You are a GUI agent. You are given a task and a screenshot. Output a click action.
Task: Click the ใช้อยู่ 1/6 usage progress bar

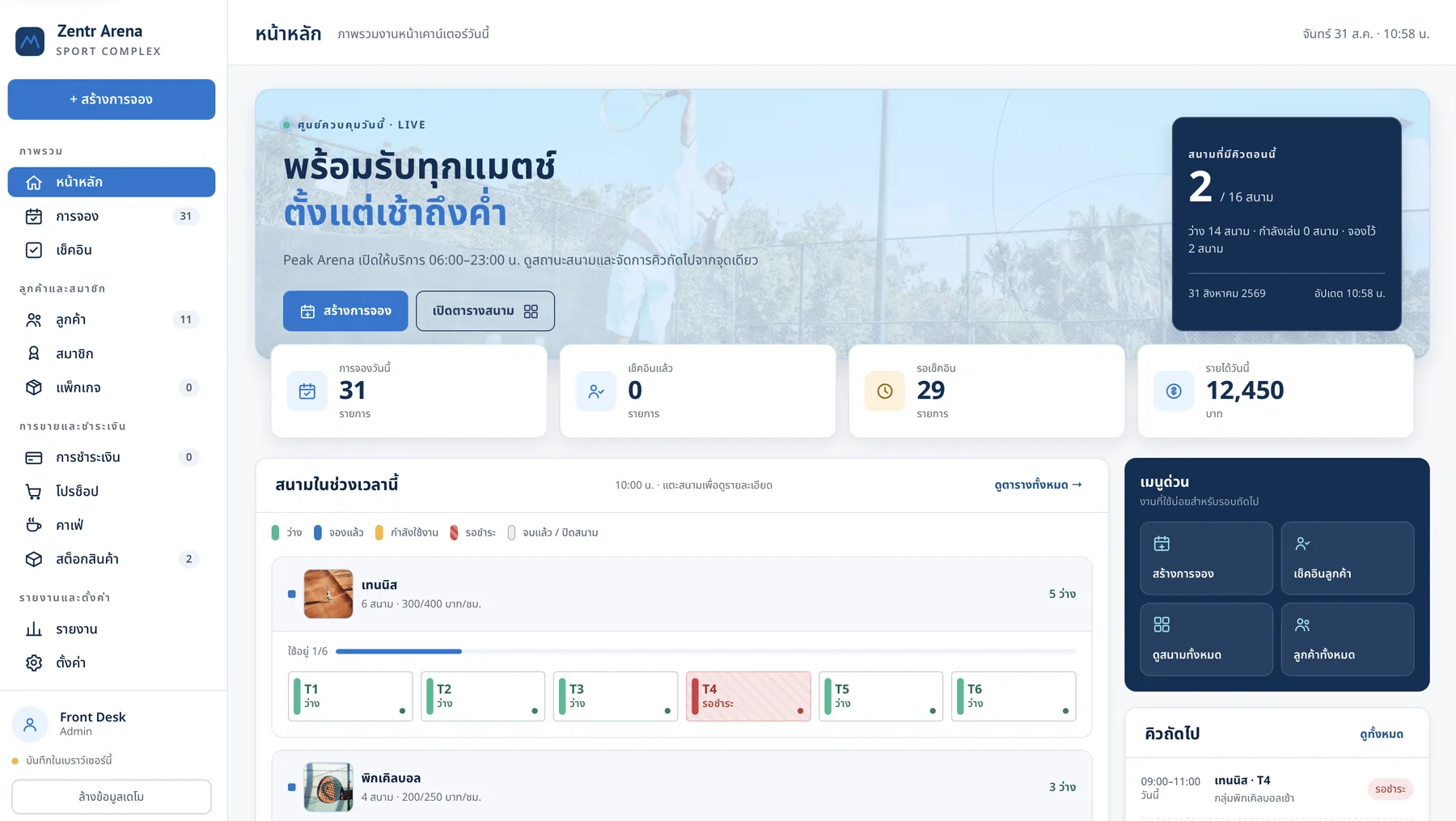[x=705, y=651]
